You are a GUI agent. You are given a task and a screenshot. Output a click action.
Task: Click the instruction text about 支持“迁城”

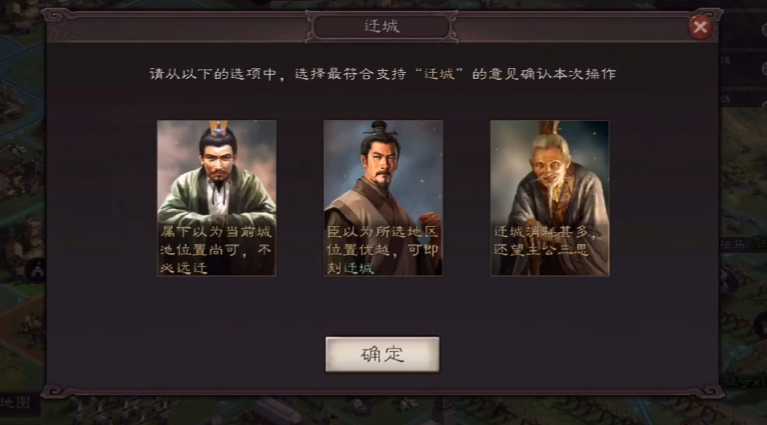[x=383, y=74]
